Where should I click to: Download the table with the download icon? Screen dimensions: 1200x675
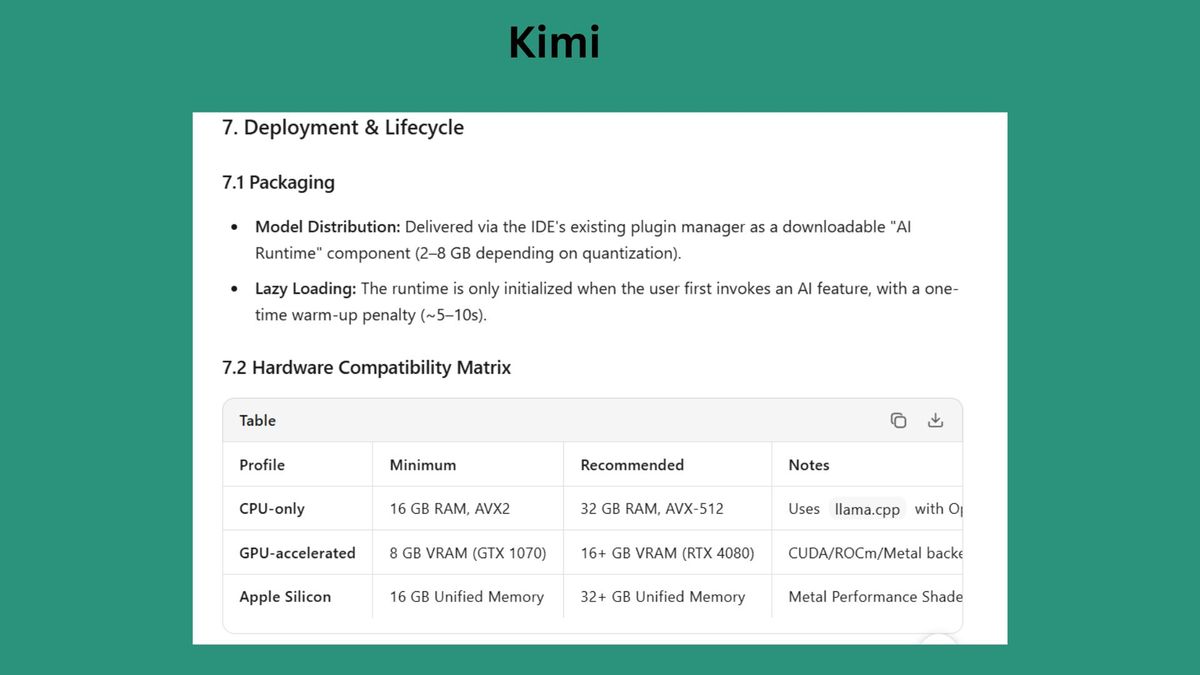coord(935,420)
